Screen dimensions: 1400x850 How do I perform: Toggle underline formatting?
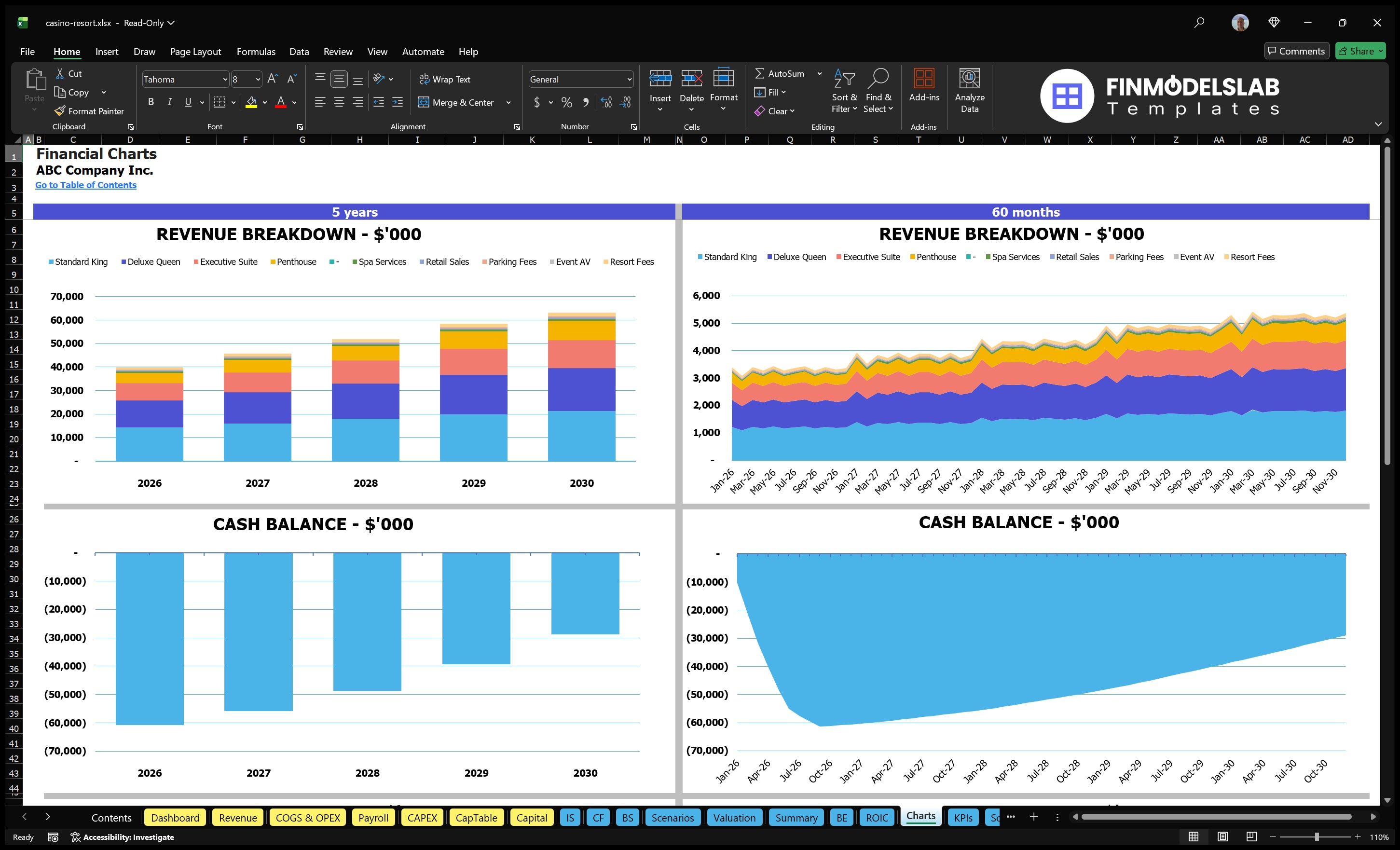click(x=188, y=102)
